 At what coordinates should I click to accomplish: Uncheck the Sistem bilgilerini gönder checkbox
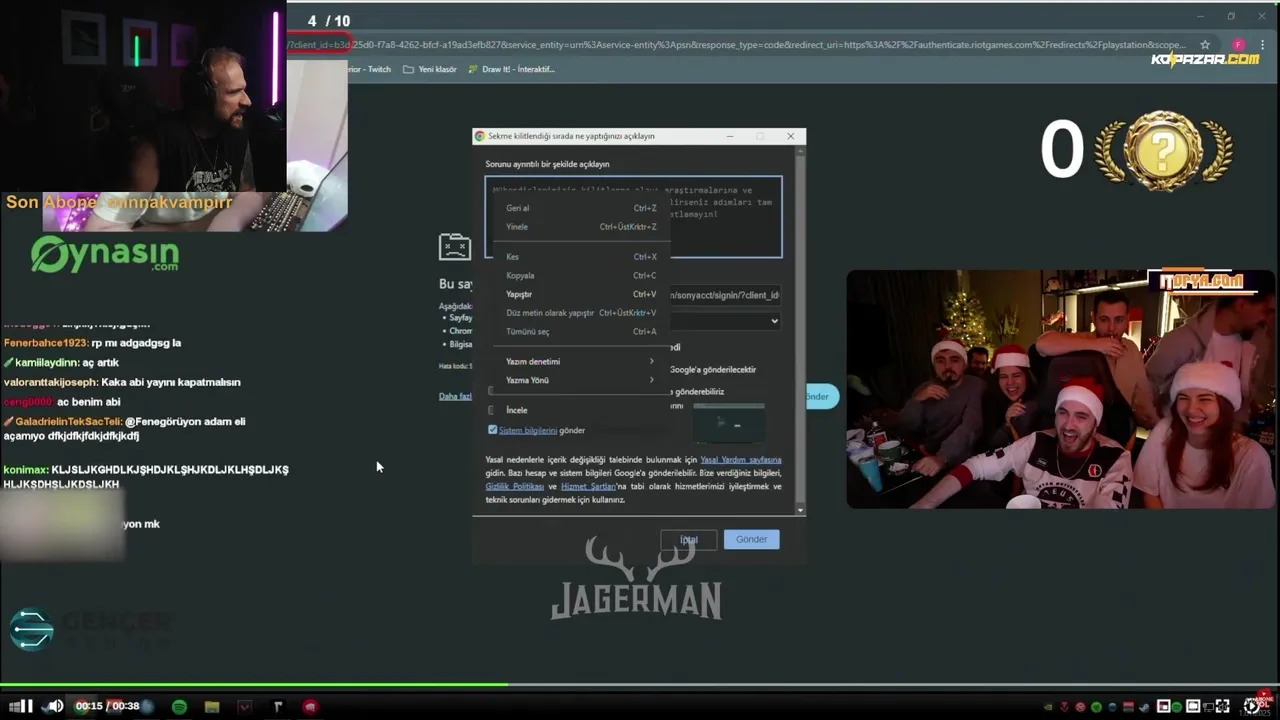pyautogui.click(x=492, y=430)
